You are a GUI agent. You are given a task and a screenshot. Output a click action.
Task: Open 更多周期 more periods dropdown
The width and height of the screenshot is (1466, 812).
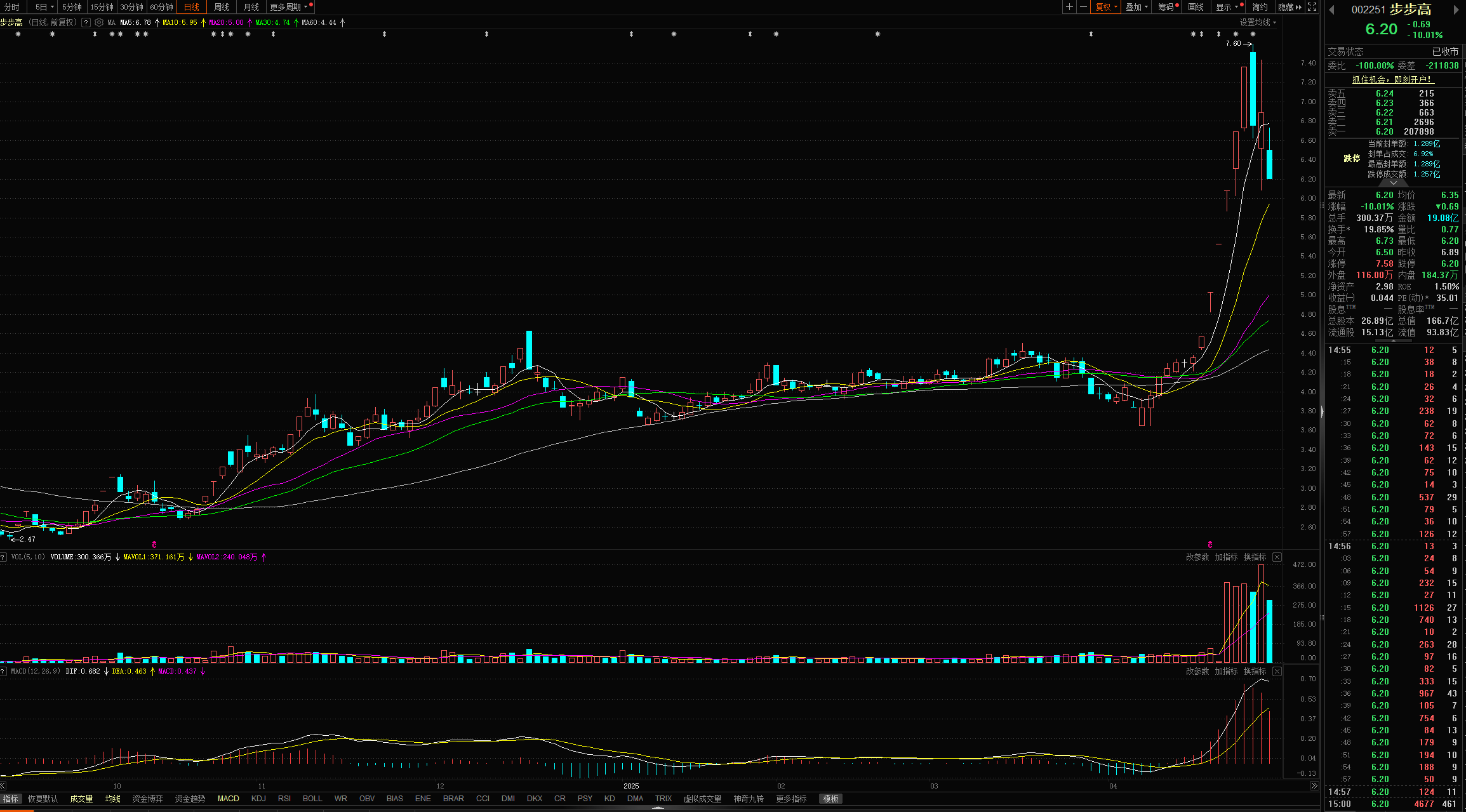291,7
